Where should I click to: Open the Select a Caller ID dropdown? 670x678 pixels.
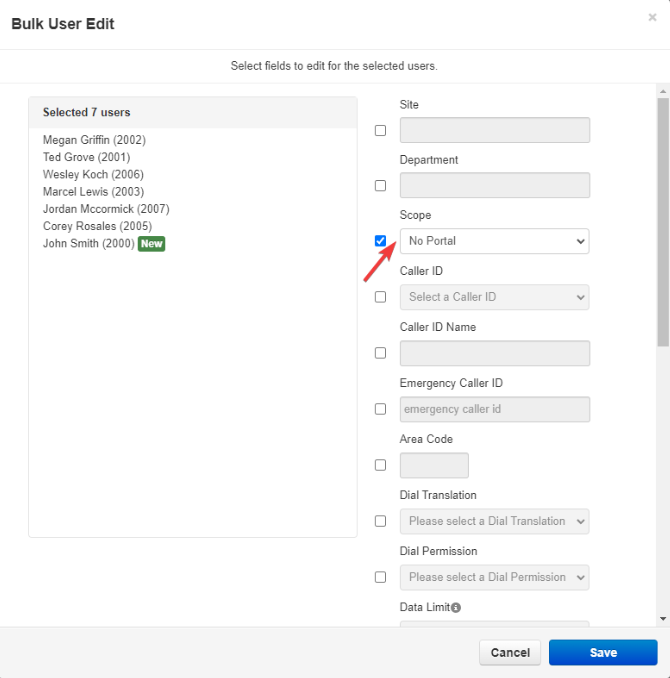(x=494, y=297)
